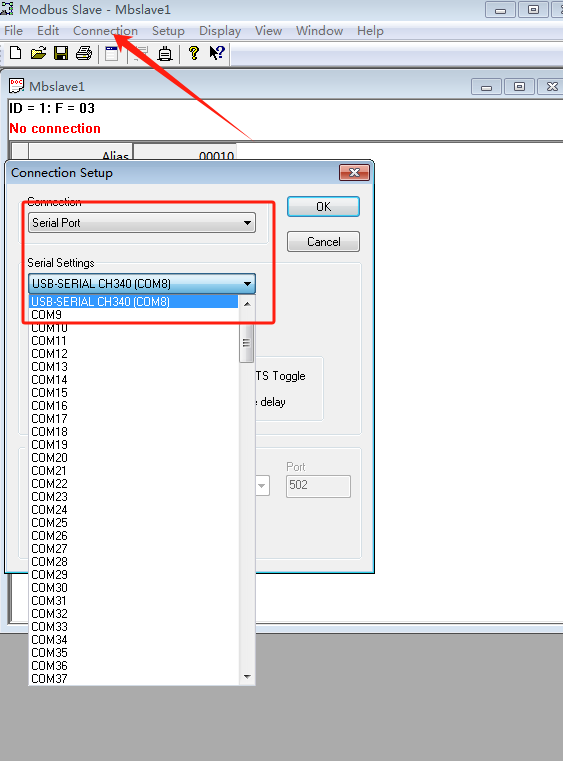Click the New document toolbar icon

pos(16,53)
